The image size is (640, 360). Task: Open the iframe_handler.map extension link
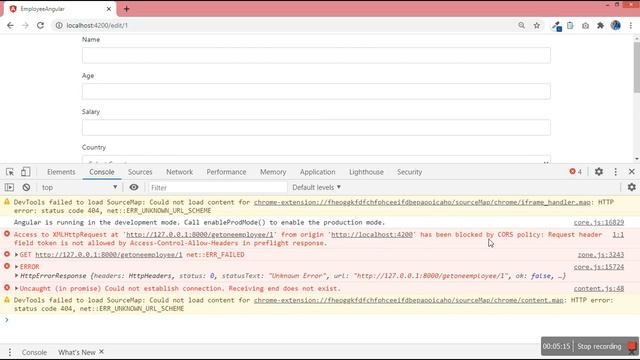[422, 202]
